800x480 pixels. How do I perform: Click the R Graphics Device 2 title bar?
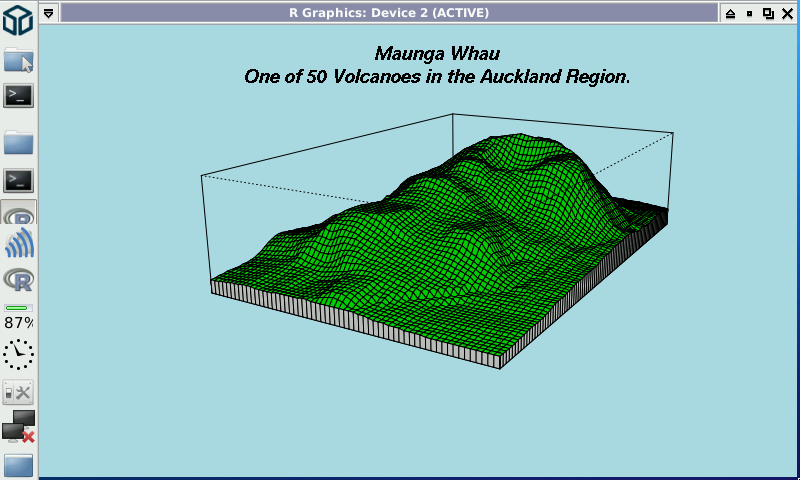pyautogui.click(x=389, y=13)
